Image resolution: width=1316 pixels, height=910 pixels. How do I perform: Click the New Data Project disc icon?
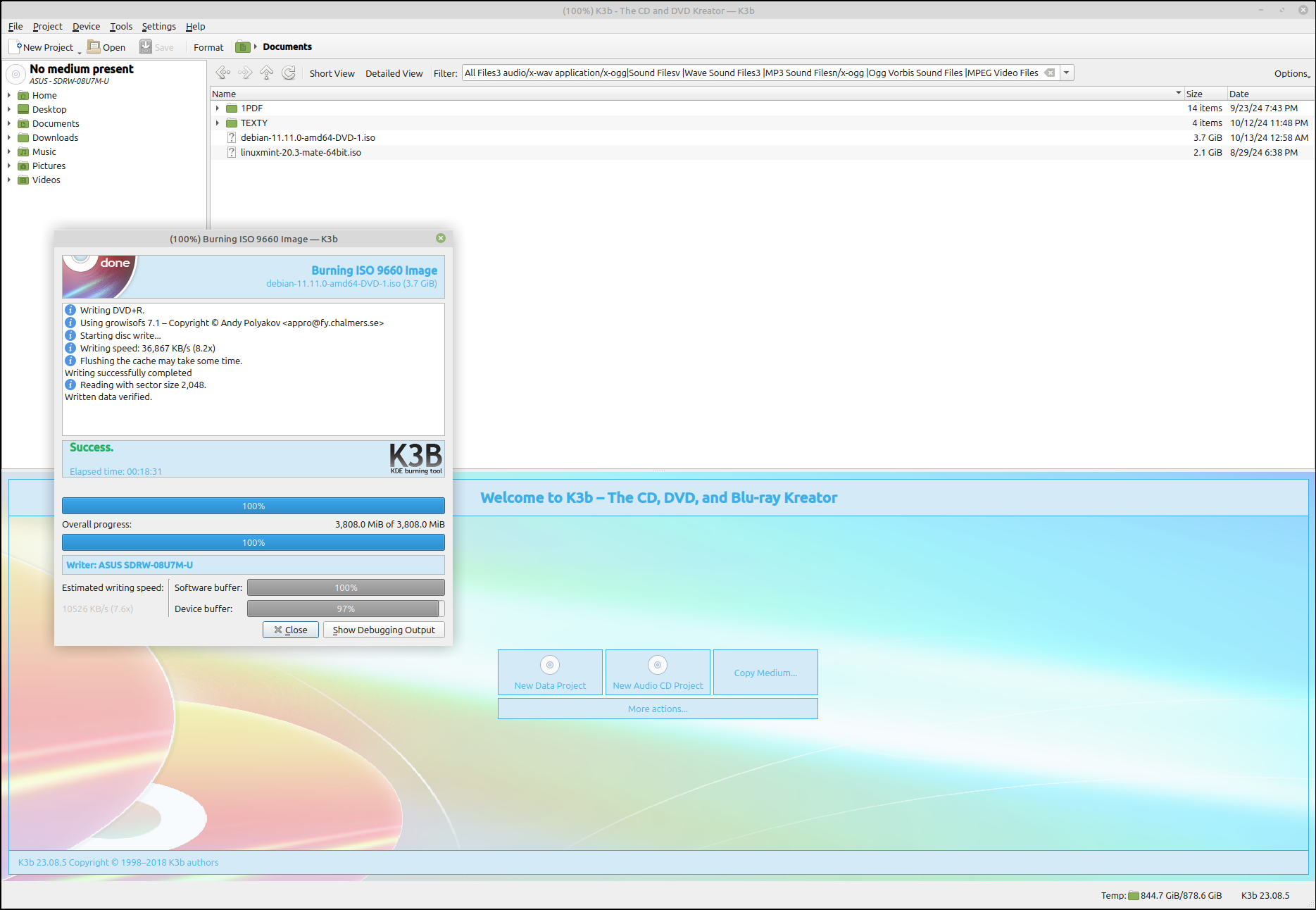(550, 665)
